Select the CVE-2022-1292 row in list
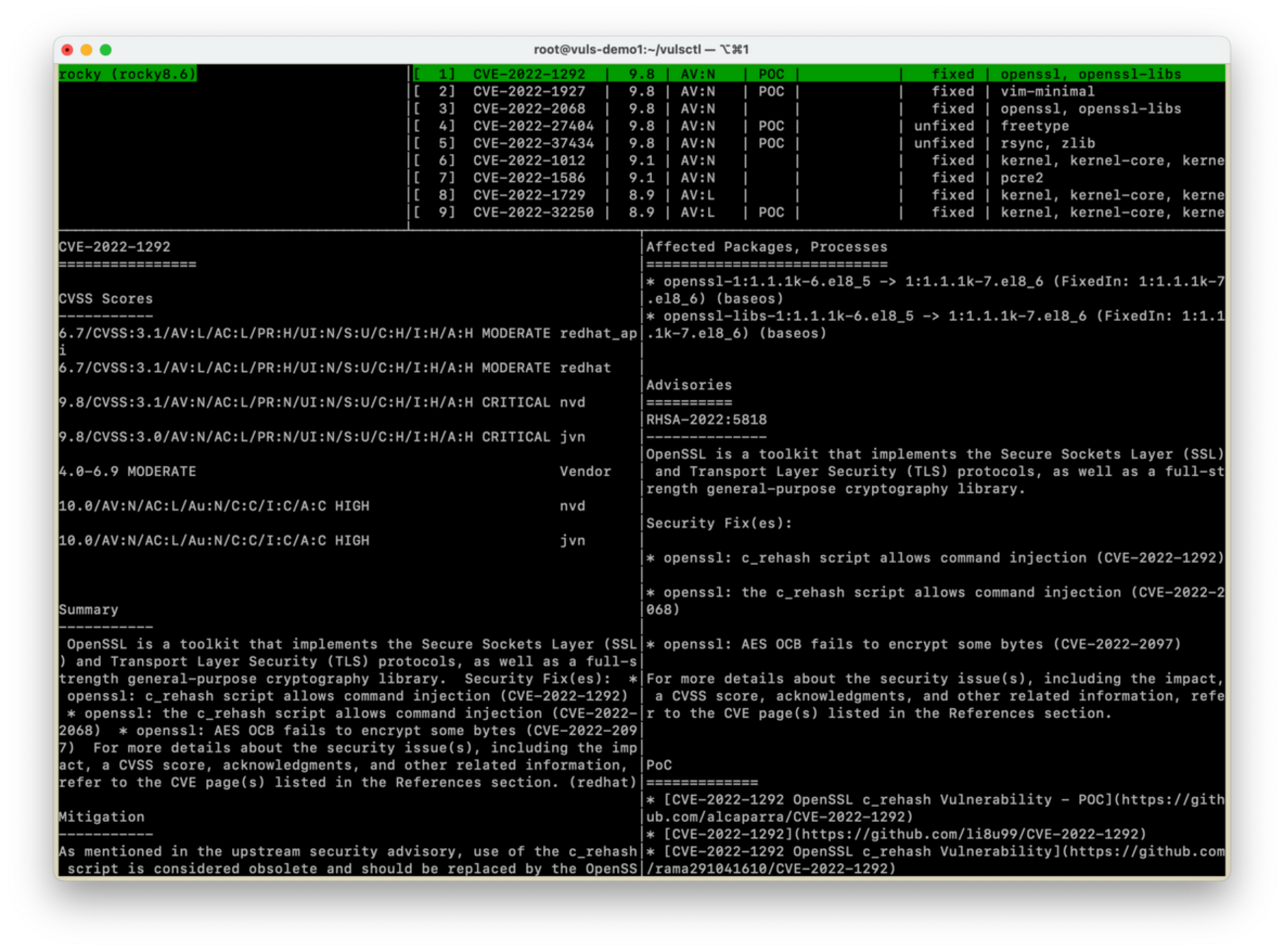1284x952 pixels. [528, 74]
